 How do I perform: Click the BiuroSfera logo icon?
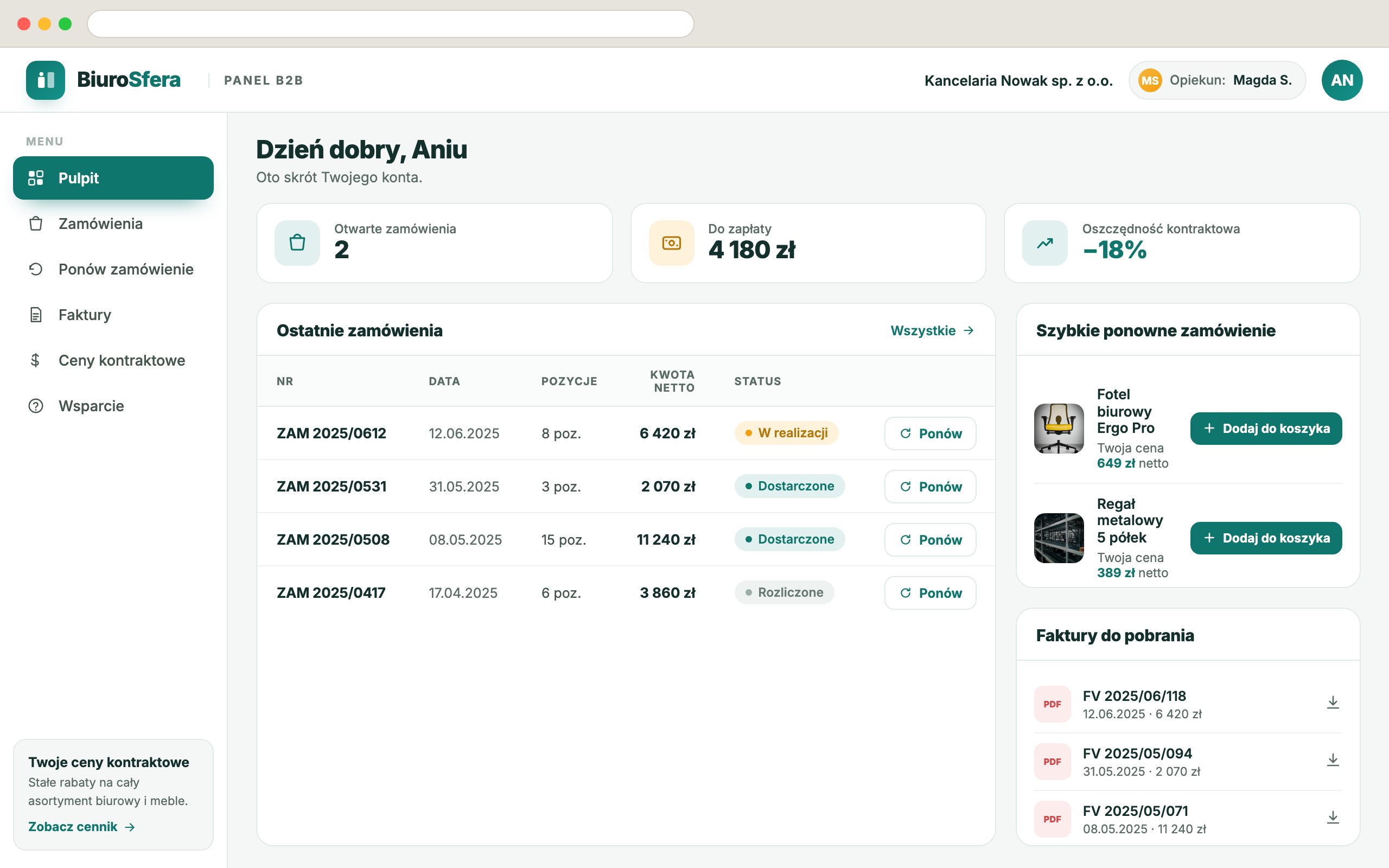(x=46, y=80)
